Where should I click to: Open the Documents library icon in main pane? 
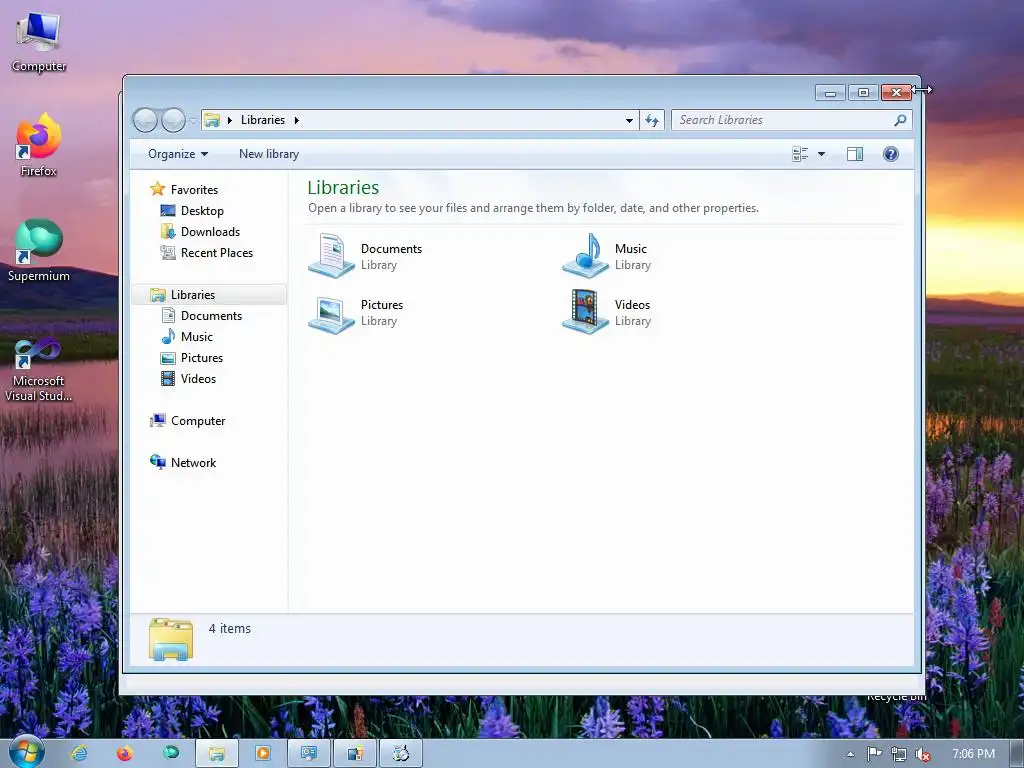332,255
